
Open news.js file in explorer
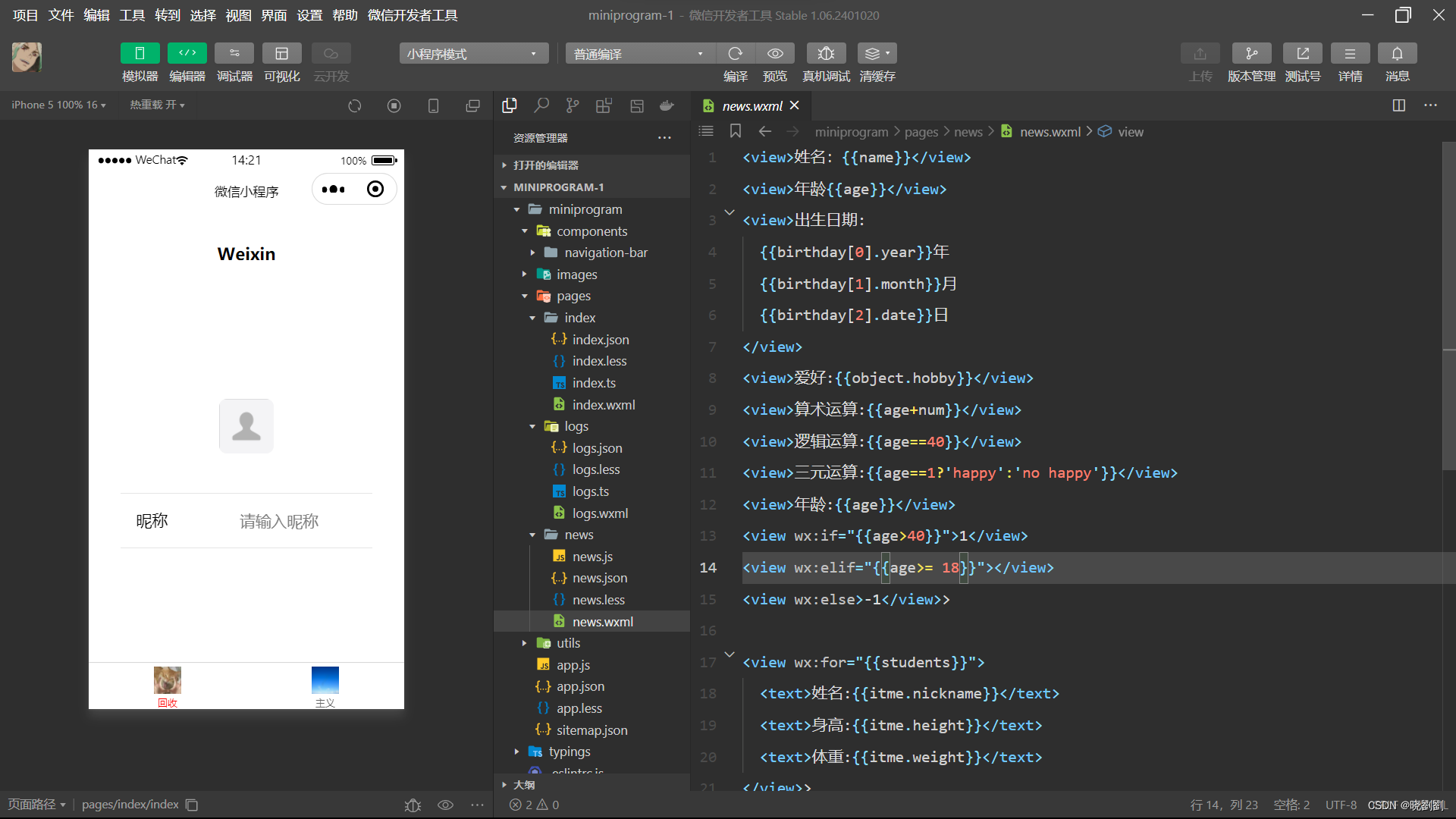592,557
